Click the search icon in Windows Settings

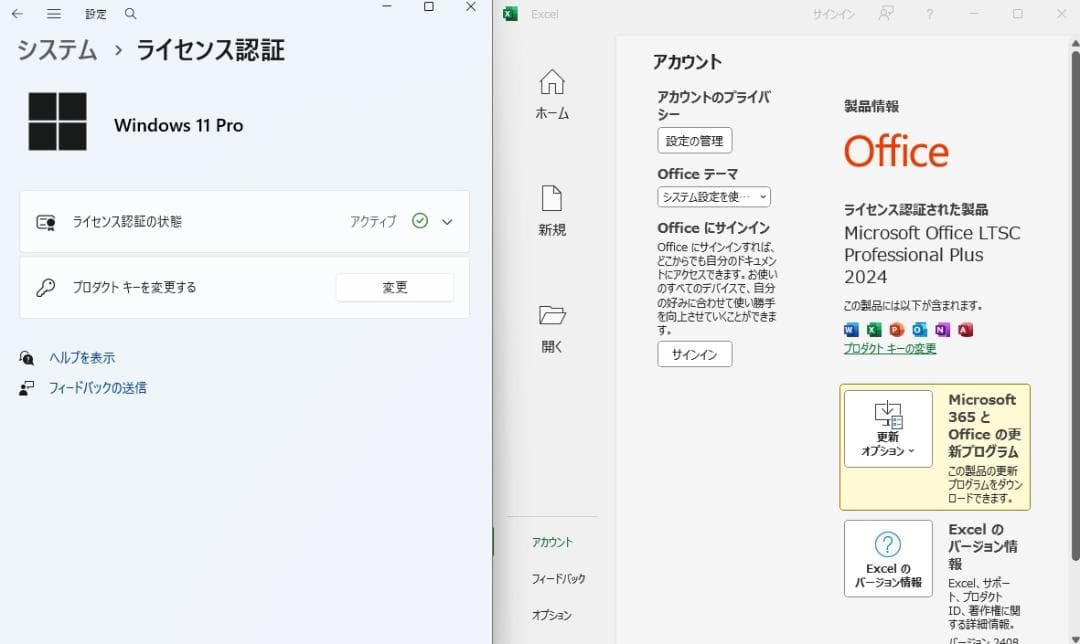tap(130, 14)
